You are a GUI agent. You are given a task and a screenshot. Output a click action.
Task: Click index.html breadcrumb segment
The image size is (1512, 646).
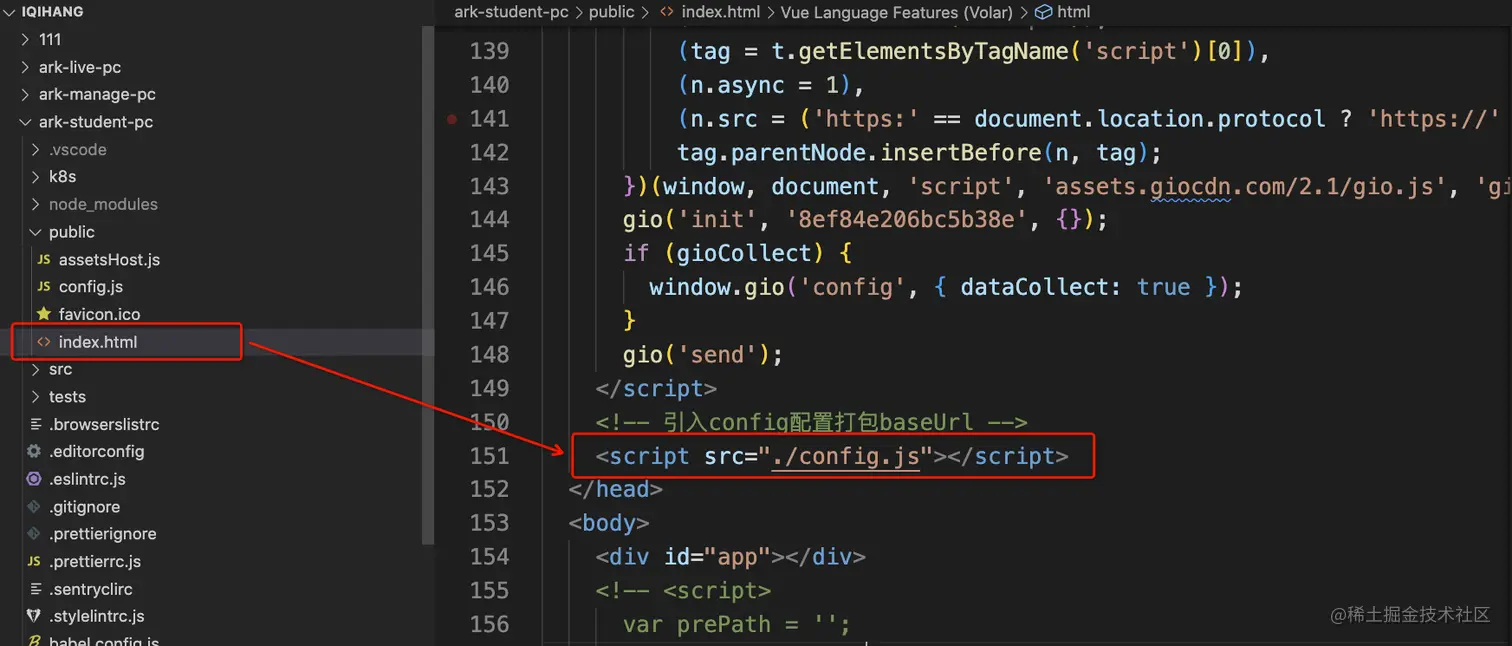pos(720,12)
